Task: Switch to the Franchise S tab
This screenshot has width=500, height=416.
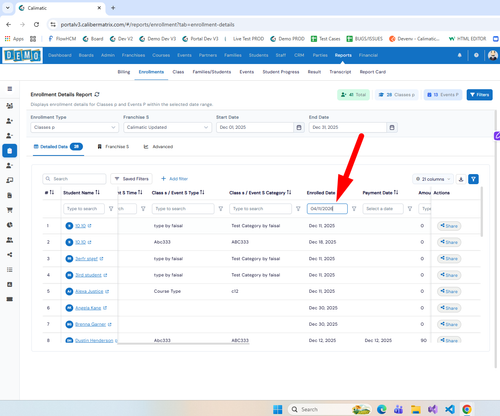Action: tap(113, 147)
